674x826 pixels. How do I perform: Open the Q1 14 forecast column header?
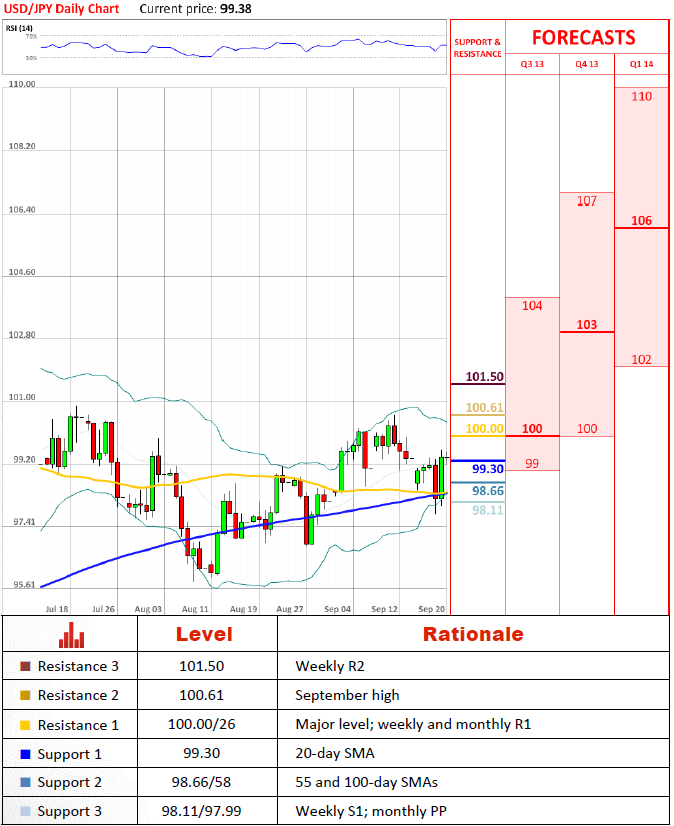641,64
